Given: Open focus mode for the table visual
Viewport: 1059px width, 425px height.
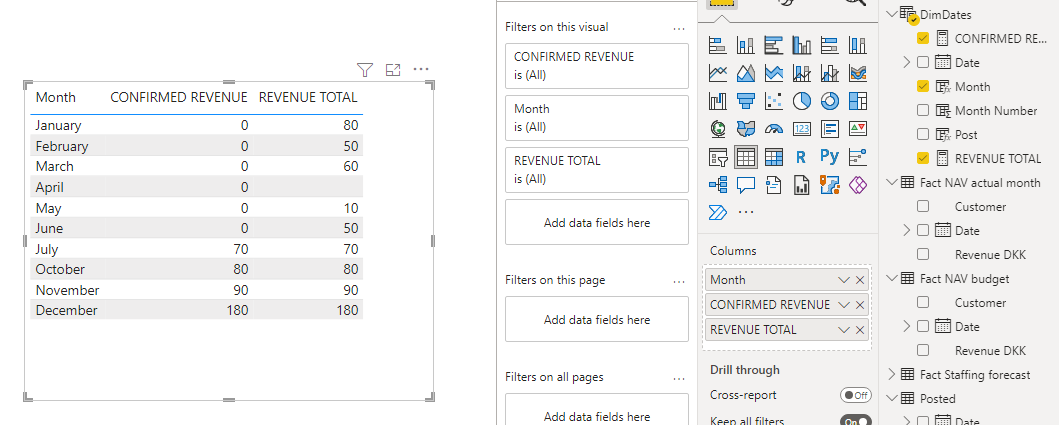Looking at the screenshot, I should 393,70.
